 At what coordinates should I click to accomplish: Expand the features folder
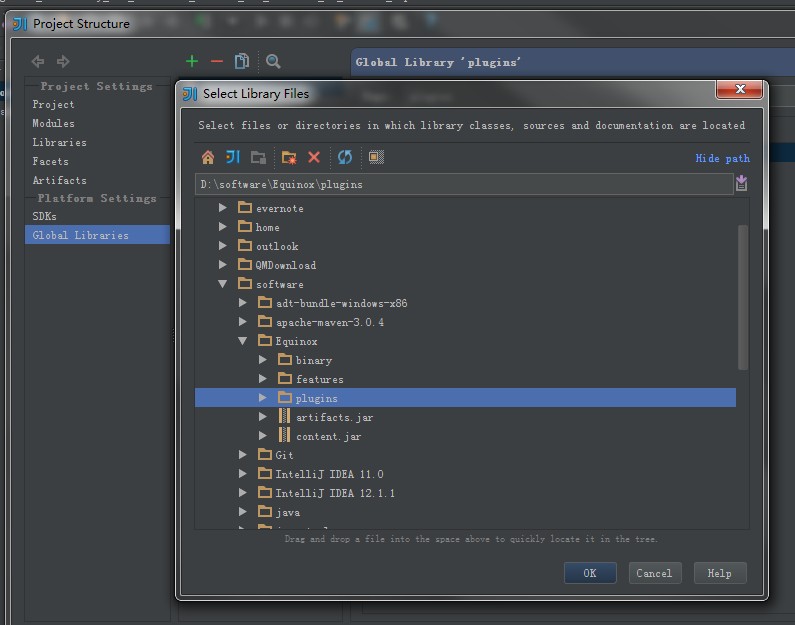(263, 379)
